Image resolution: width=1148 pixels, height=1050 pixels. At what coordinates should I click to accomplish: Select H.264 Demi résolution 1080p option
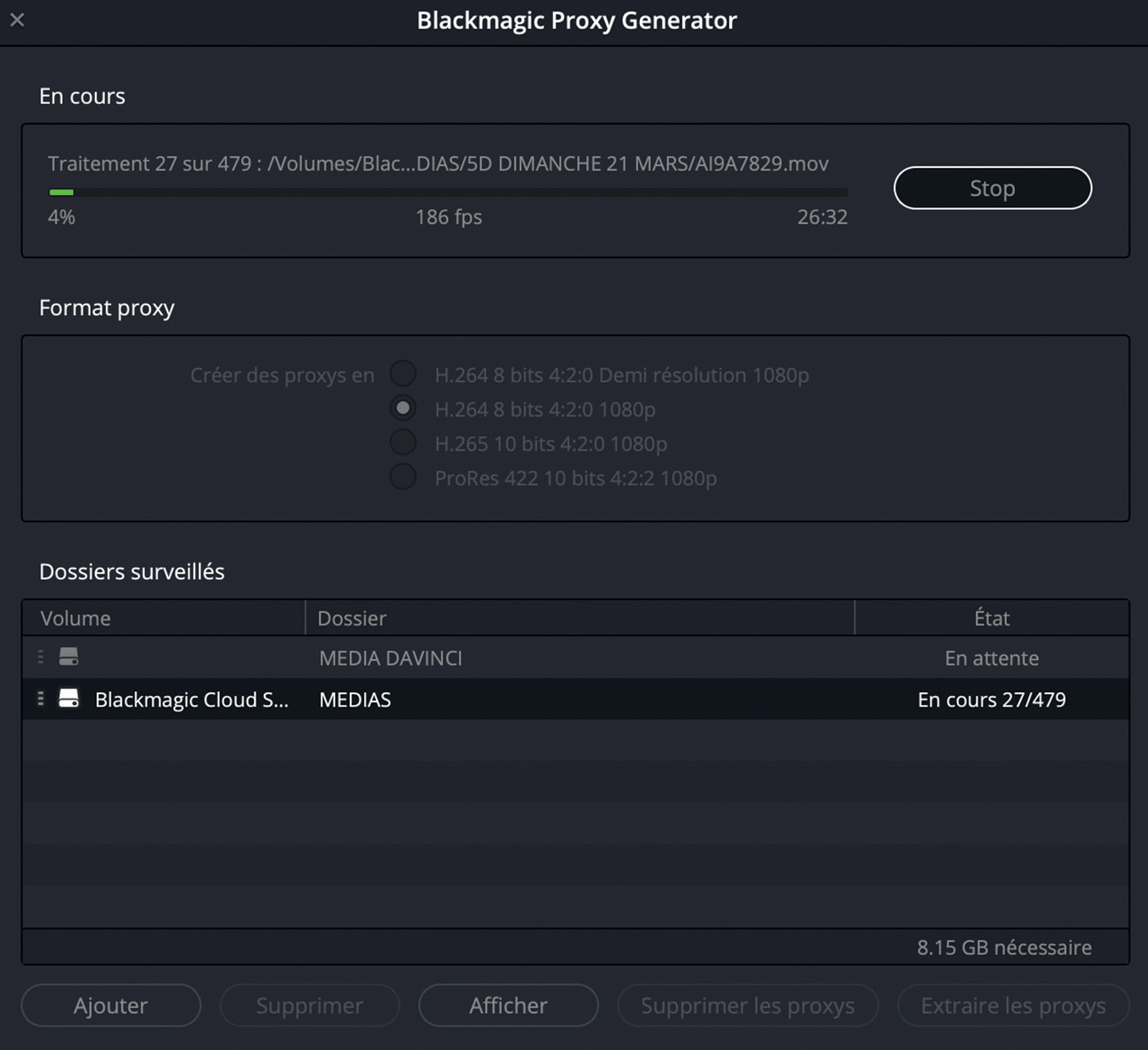click(x=403, y=374)
